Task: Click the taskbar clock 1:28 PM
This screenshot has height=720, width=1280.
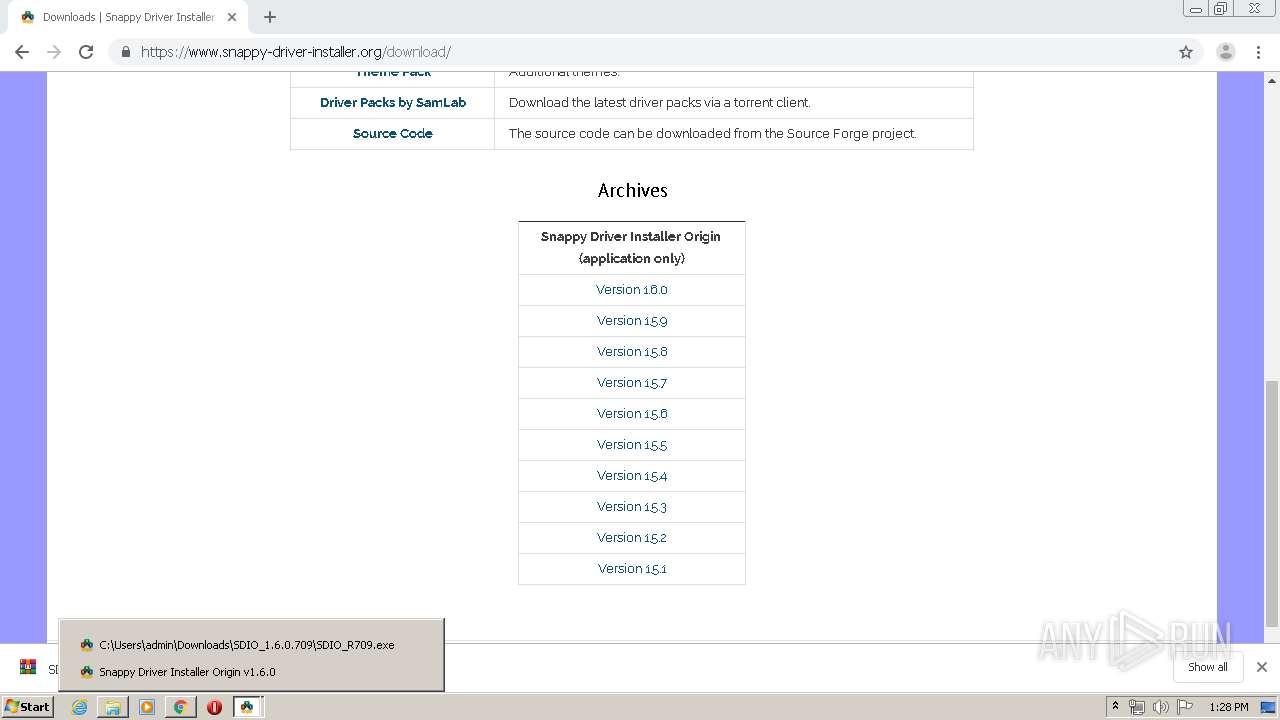Action: pos(1228,707)
